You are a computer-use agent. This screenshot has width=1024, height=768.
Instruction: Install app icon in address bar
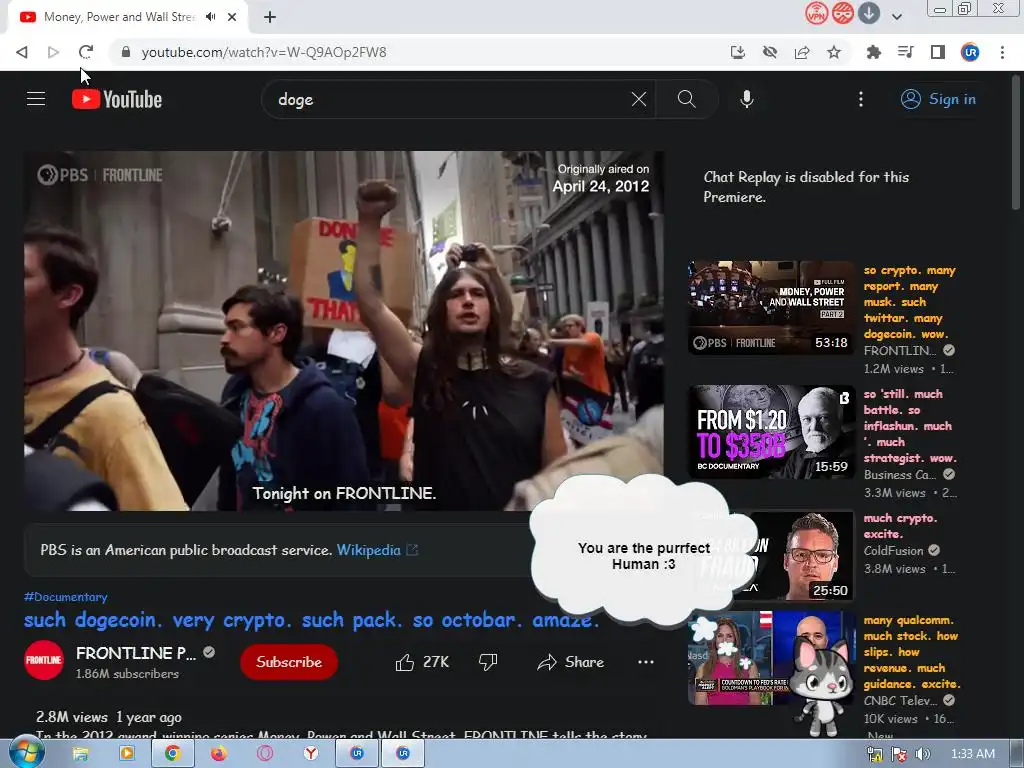point(738,52)
